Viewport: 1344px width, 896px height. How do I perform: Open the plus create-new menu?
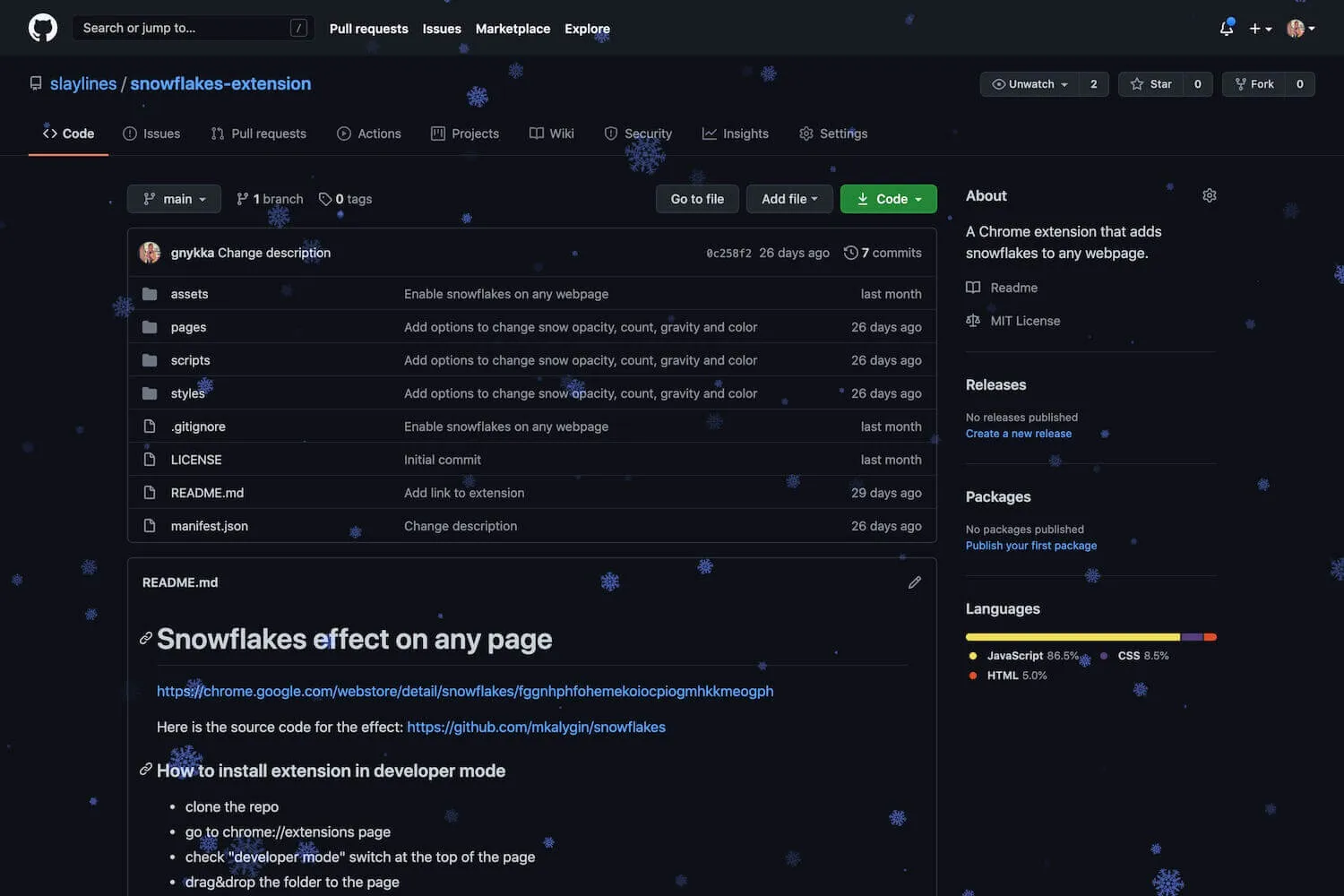pos(1260,29)
